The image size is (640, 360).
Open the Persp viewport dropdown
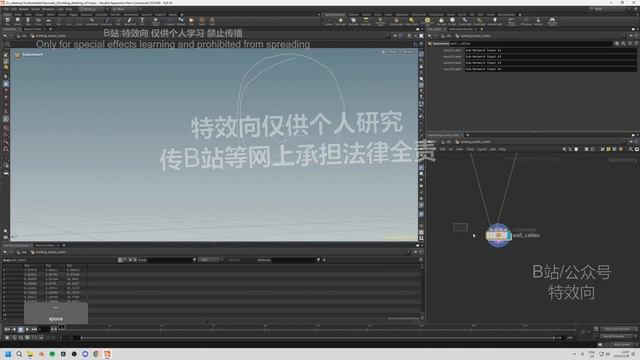(393, 52)
